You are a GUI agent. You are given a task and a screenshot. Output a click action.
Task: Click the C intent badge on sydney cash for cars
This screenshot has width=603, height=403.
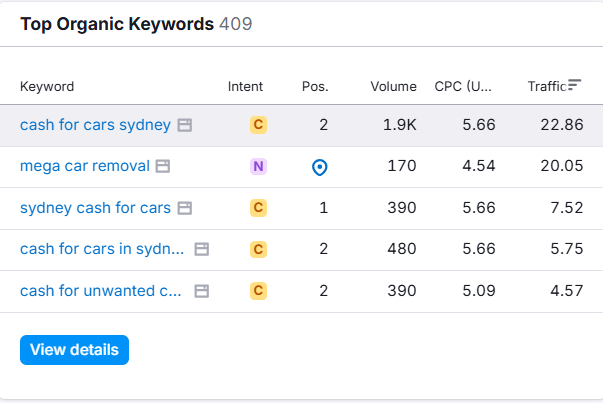258,208
